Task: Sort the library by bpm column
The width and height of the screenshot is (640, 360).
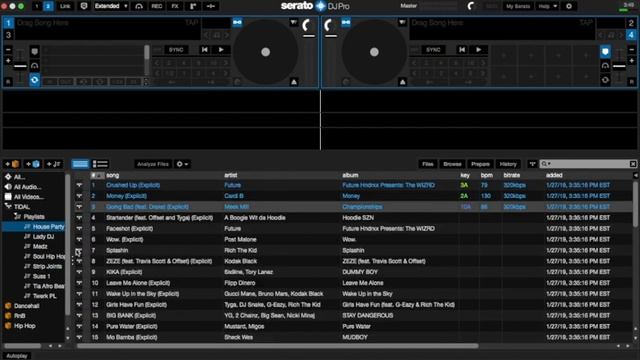Action: [487, 175]
